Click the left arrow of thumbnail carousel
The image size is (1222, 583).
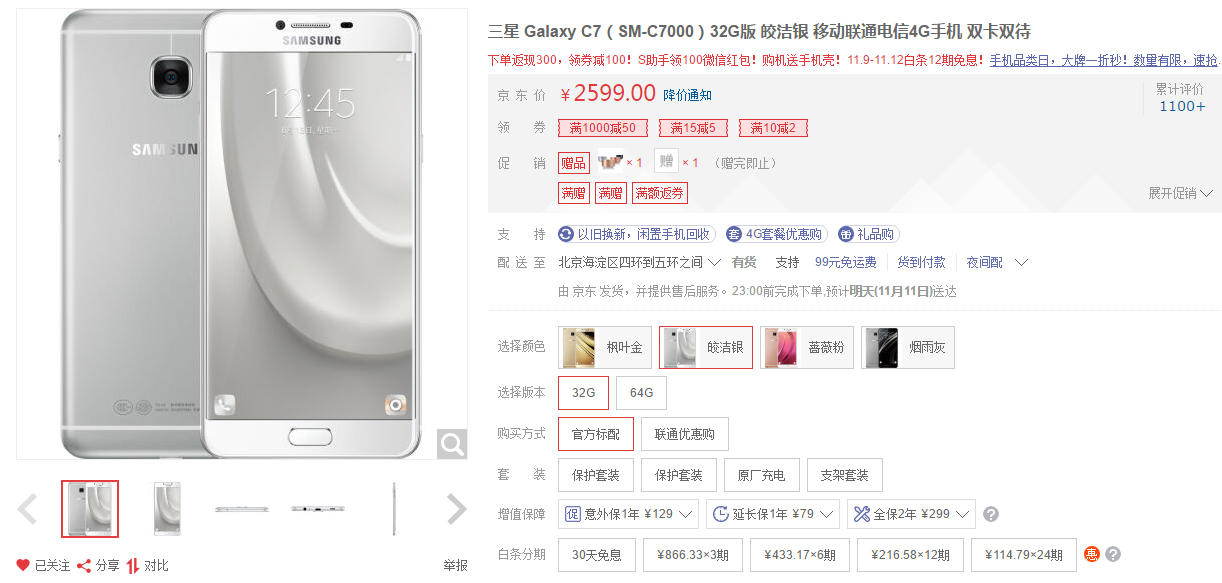(27, 509)
